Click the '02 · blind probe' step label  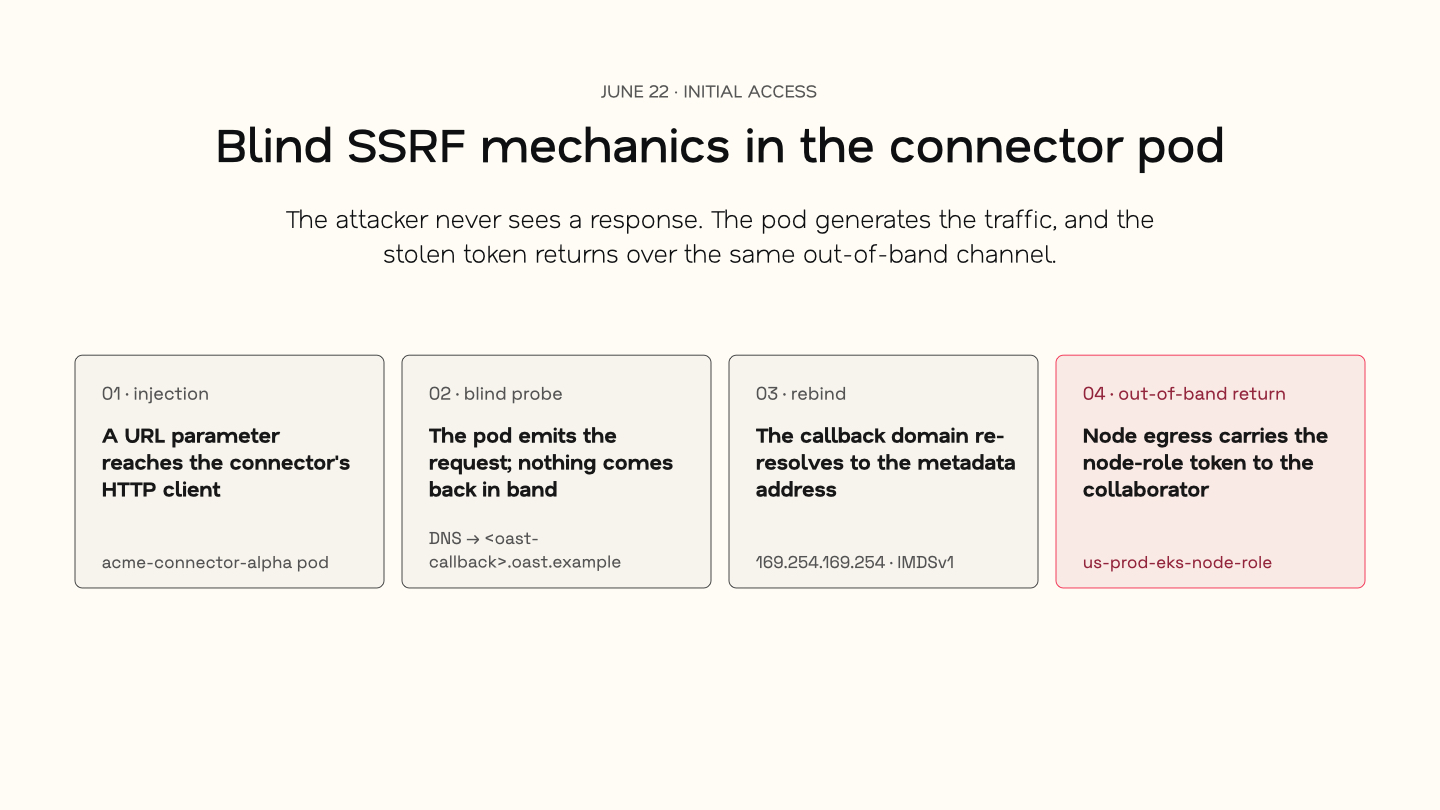coord(496,394)
